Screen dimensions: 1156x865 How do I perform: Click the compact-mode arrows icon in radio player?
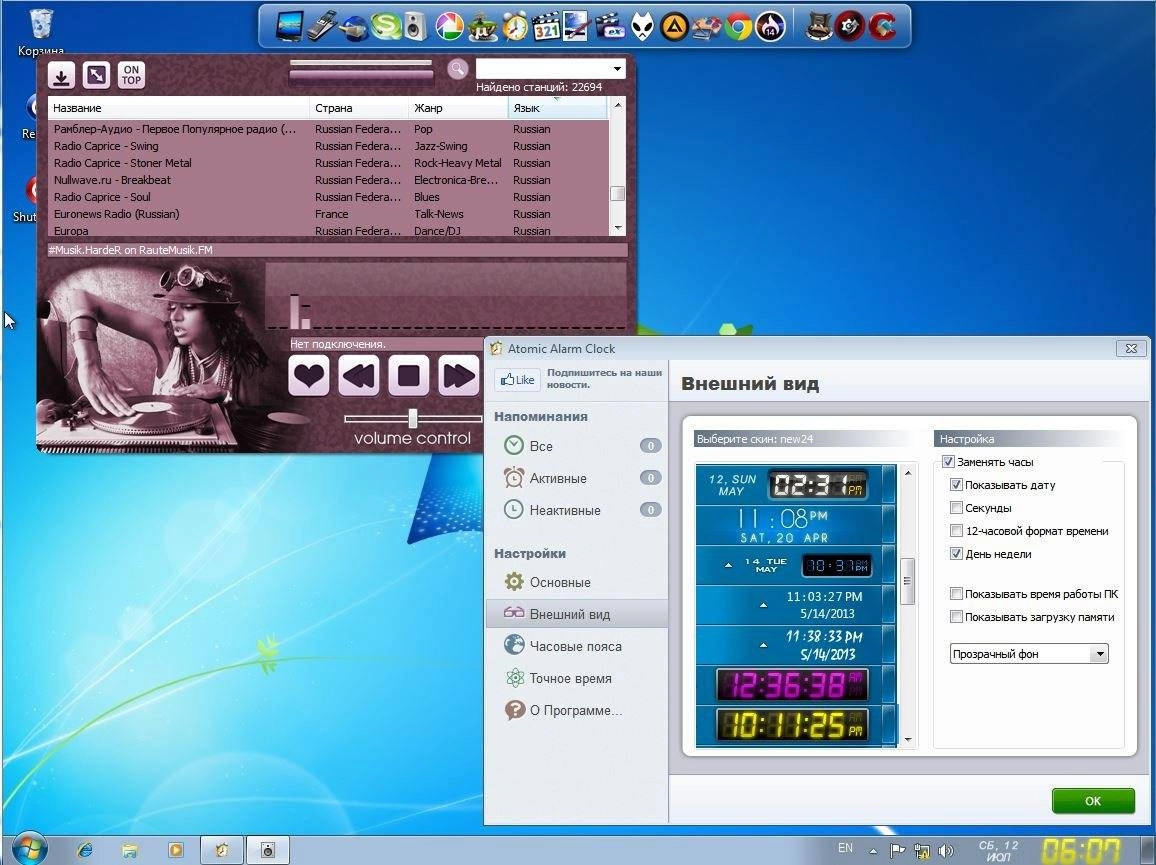coord(97,74)
